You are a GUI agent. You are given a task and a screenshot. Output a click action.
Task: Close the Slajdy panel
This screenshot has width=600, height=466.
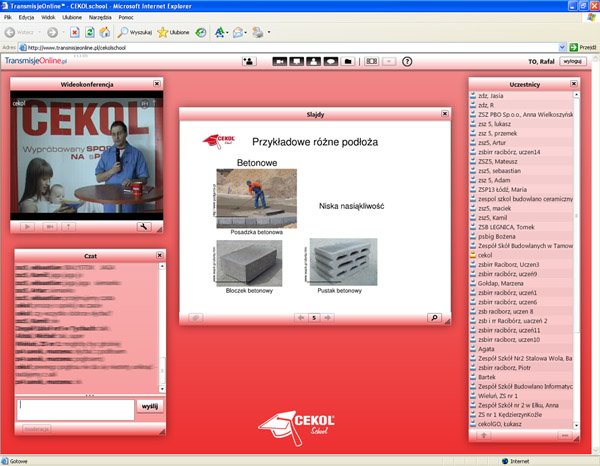[x=445, y=114]
